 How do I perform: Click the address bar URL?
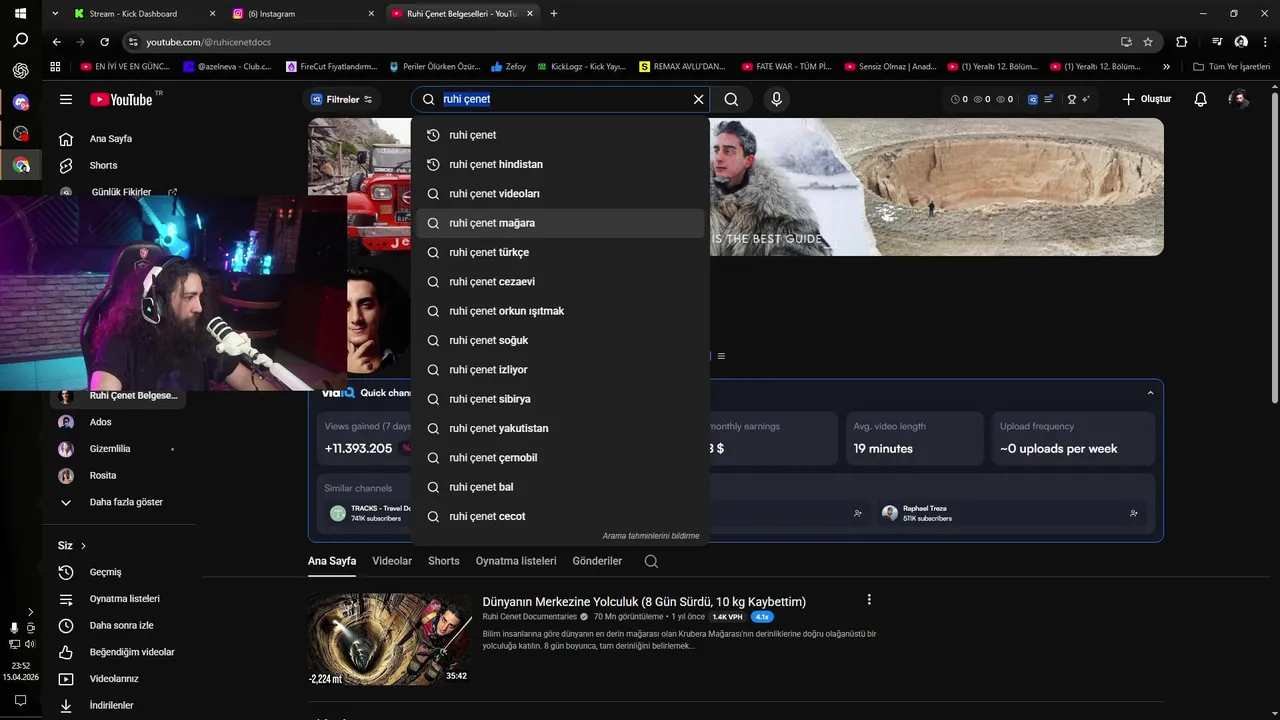[208, 42]
